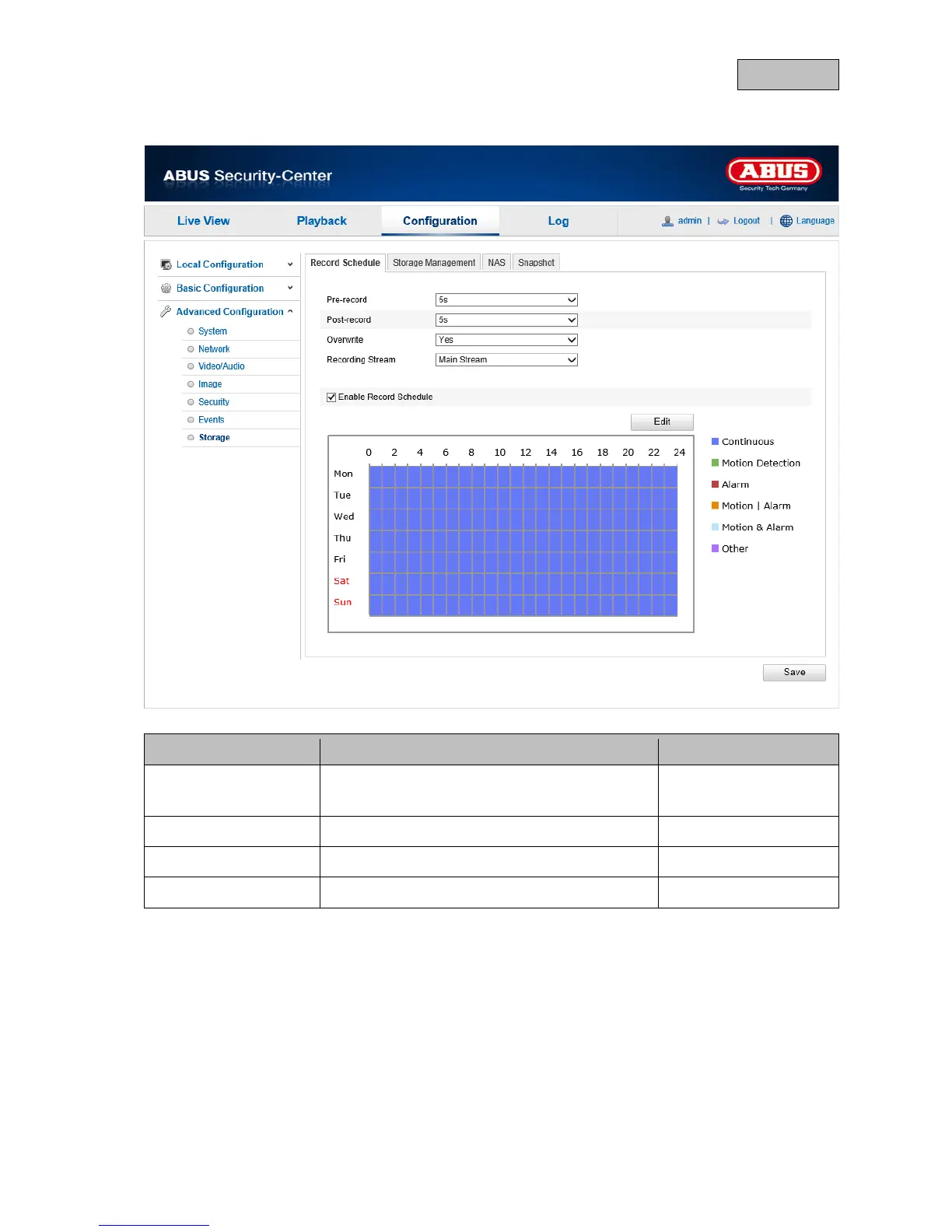Click the Motion Detection green swatch
Viewport: 952px width, 1232px height.
pos(715,463)
